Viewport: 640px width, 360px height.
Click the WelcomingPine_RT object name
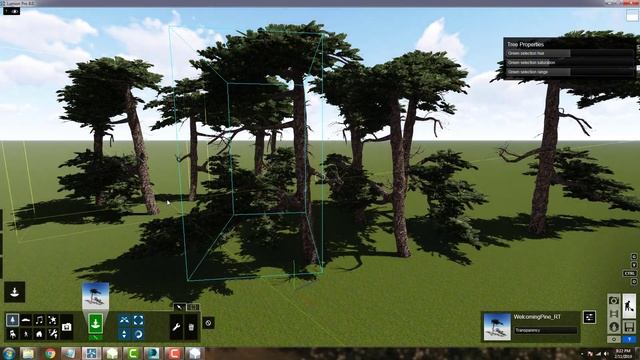[x=537, y=317]
